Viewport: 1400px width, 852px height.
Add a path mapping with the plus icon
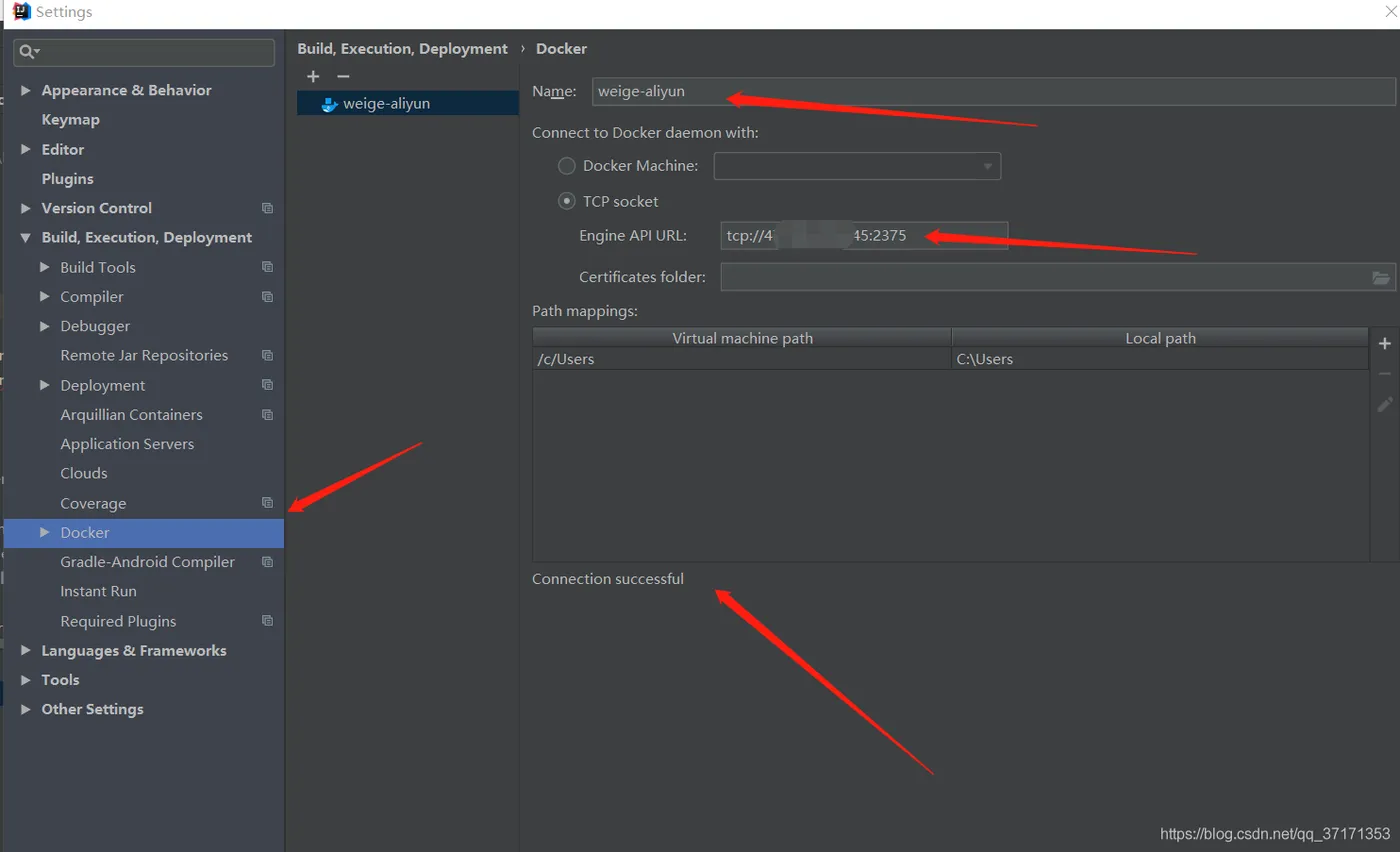tap(1385, 343)
